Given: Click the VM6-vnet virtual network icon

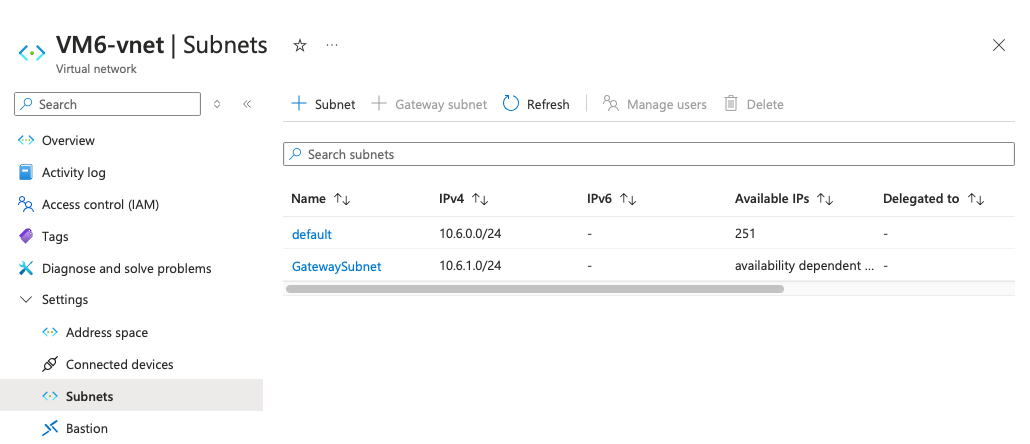Looking at the screenshot, I should pos(32,53).
